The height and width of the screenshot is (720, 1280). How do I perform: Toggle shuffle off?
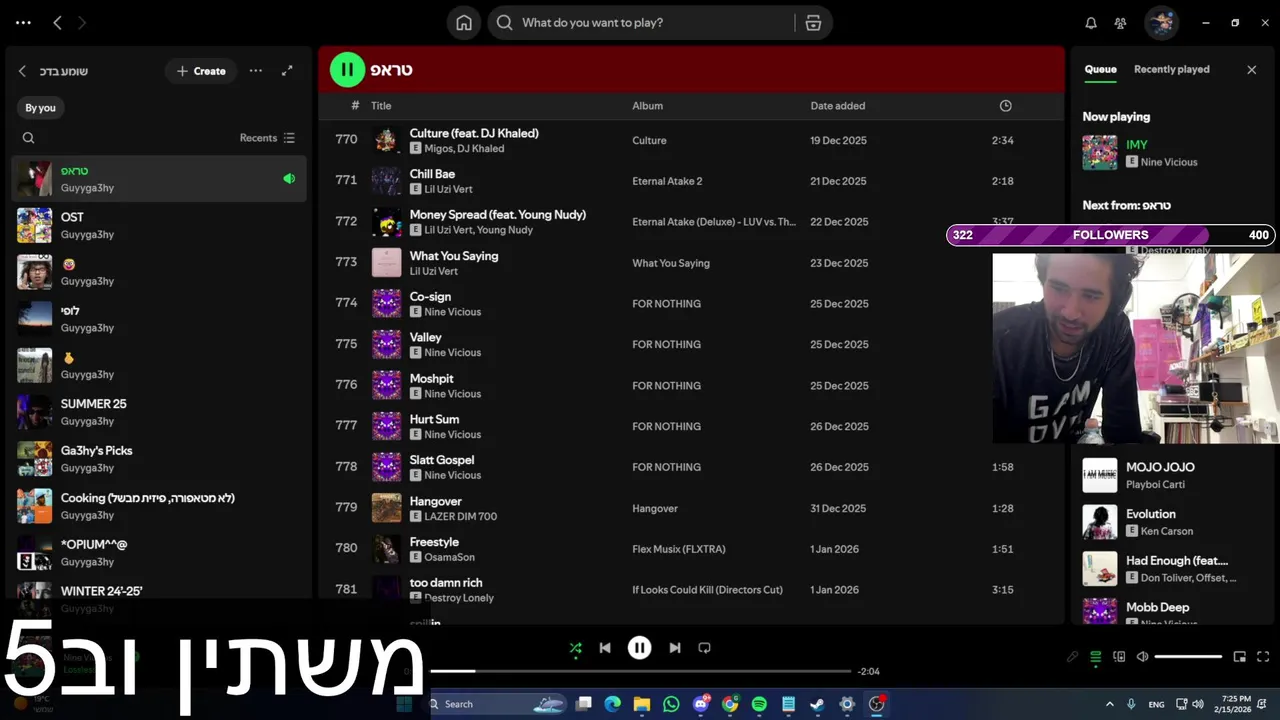[x=575, y=648]
